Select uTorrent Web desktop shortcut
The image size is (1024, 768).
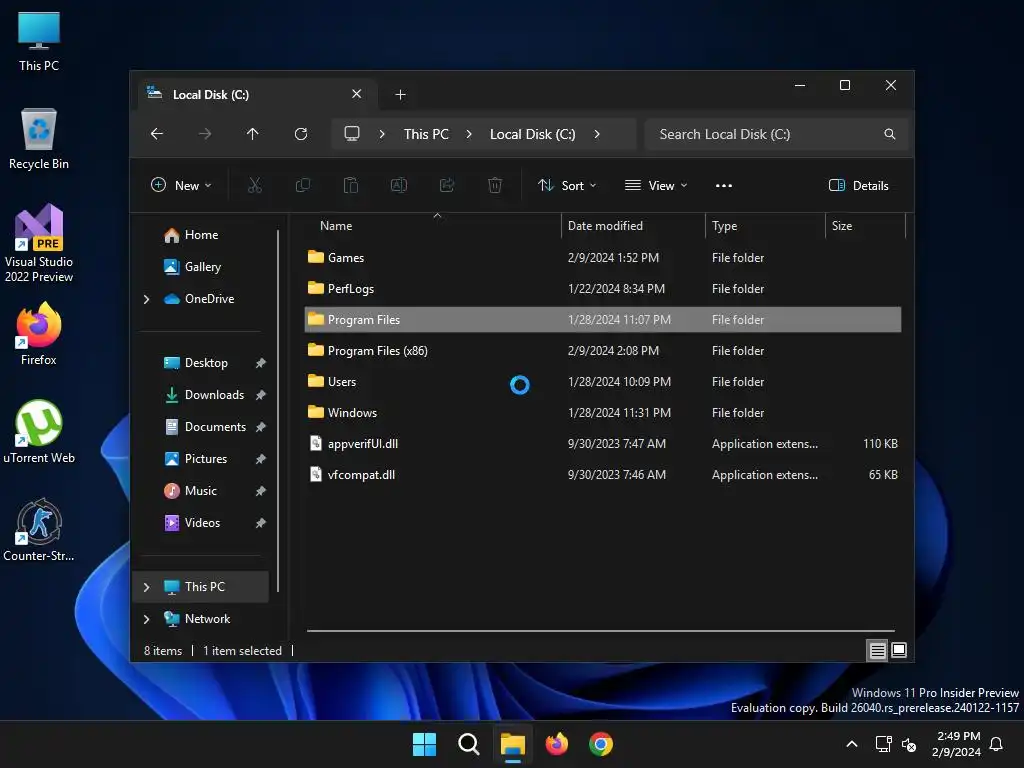click(39, 432)
